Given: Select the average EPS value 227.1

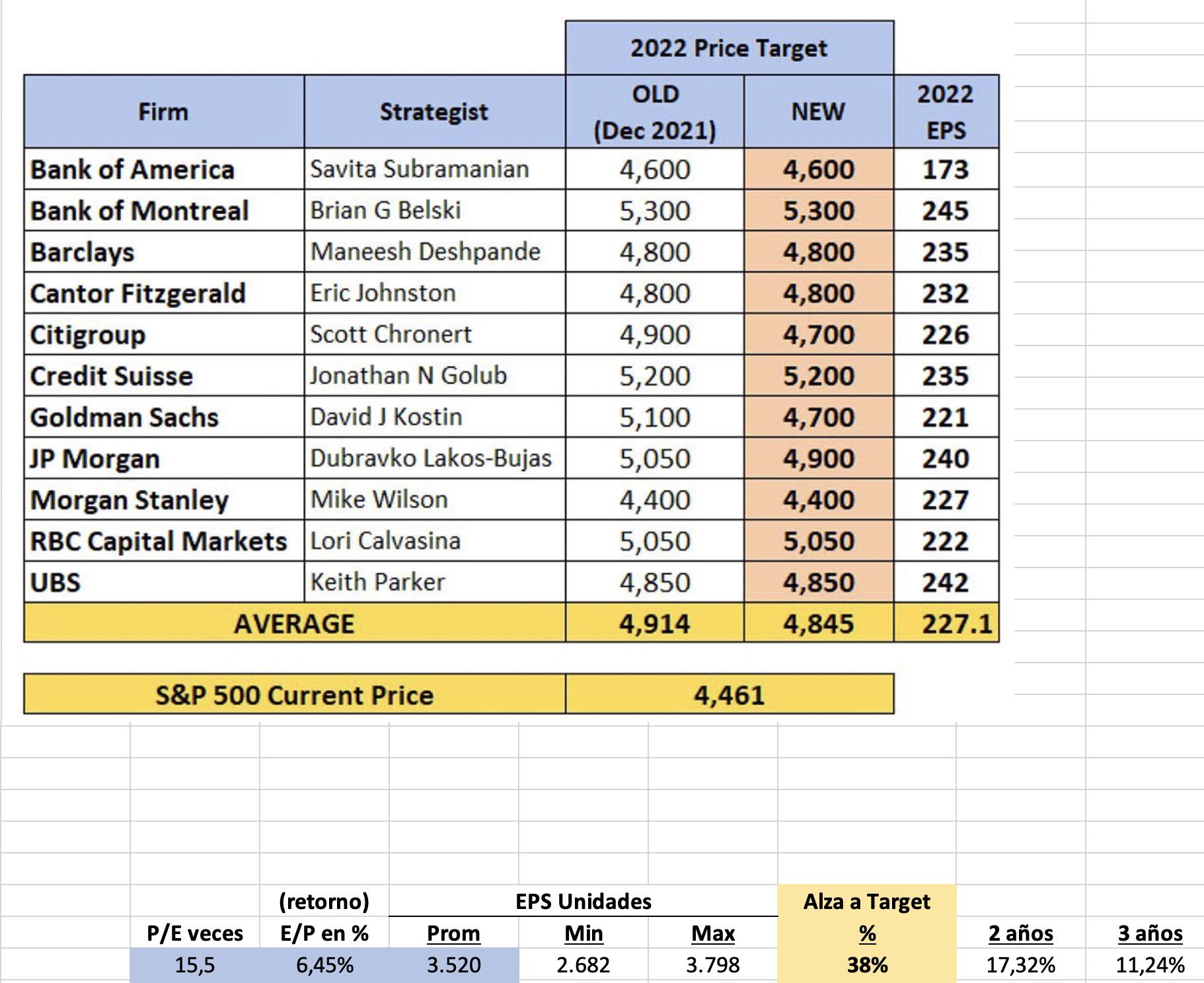Looking at the screenshot, I should pyautogui.click(x=946, y=623).
